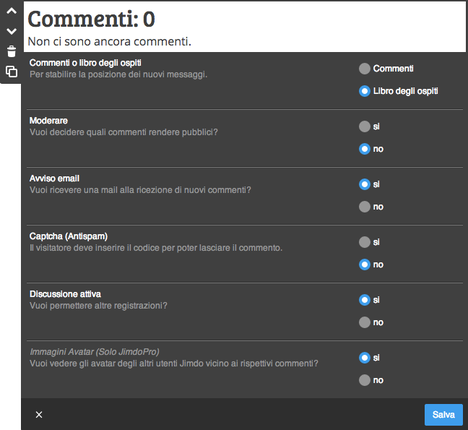
Task: Delete the comments element with trash icon
Action: point(12,51)
